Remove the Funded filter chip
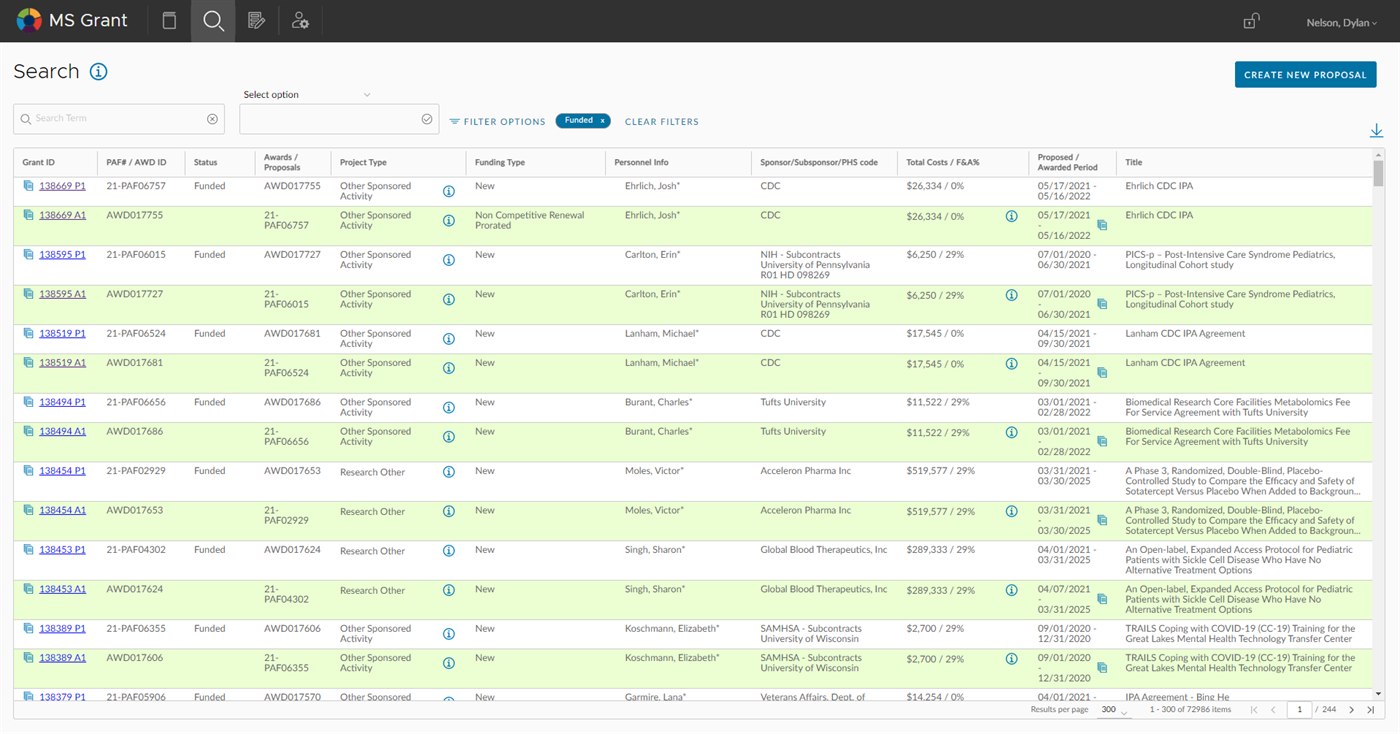 [x=602, y=120]
